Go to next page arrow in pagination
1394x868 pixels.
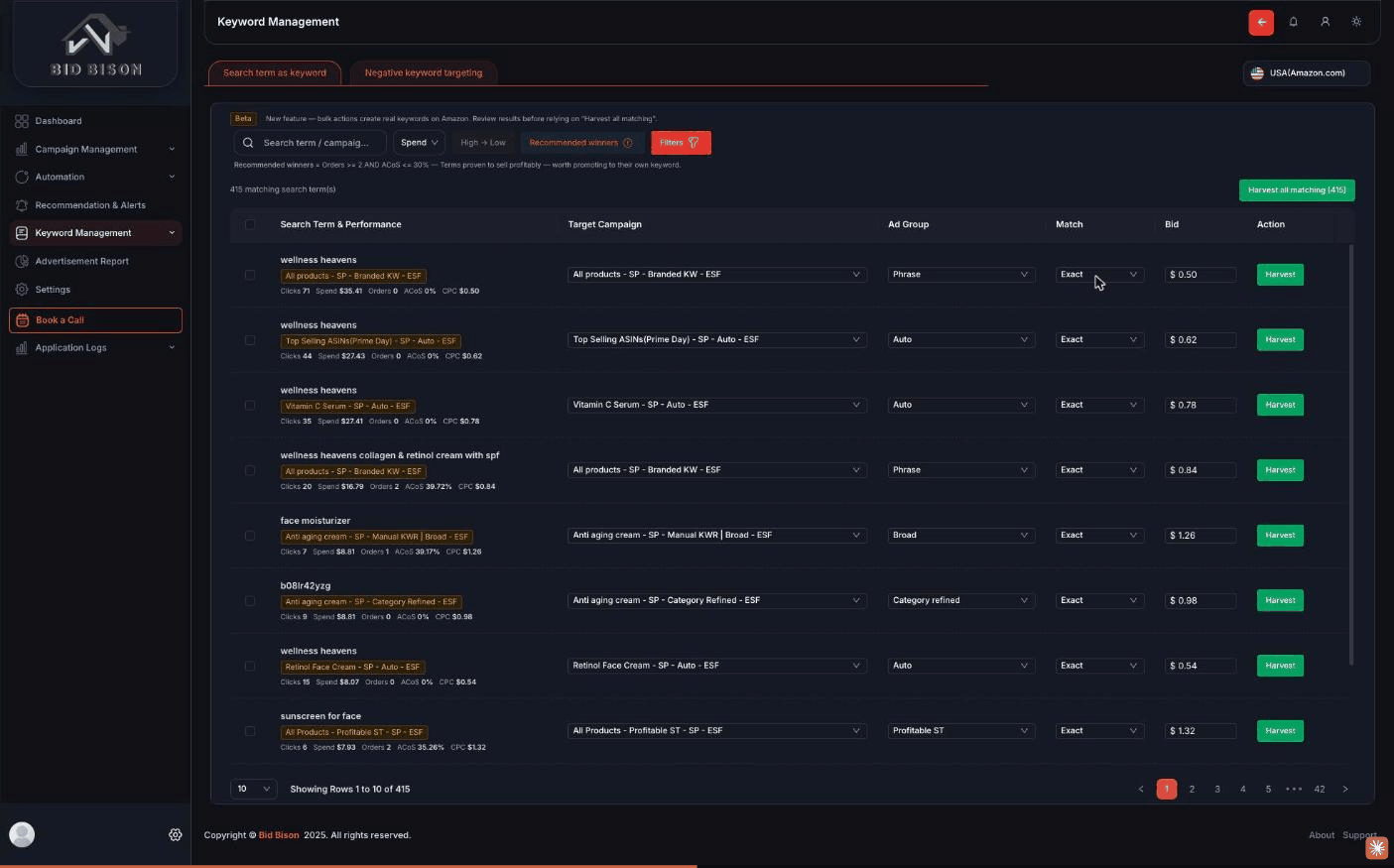[1345, 790]
